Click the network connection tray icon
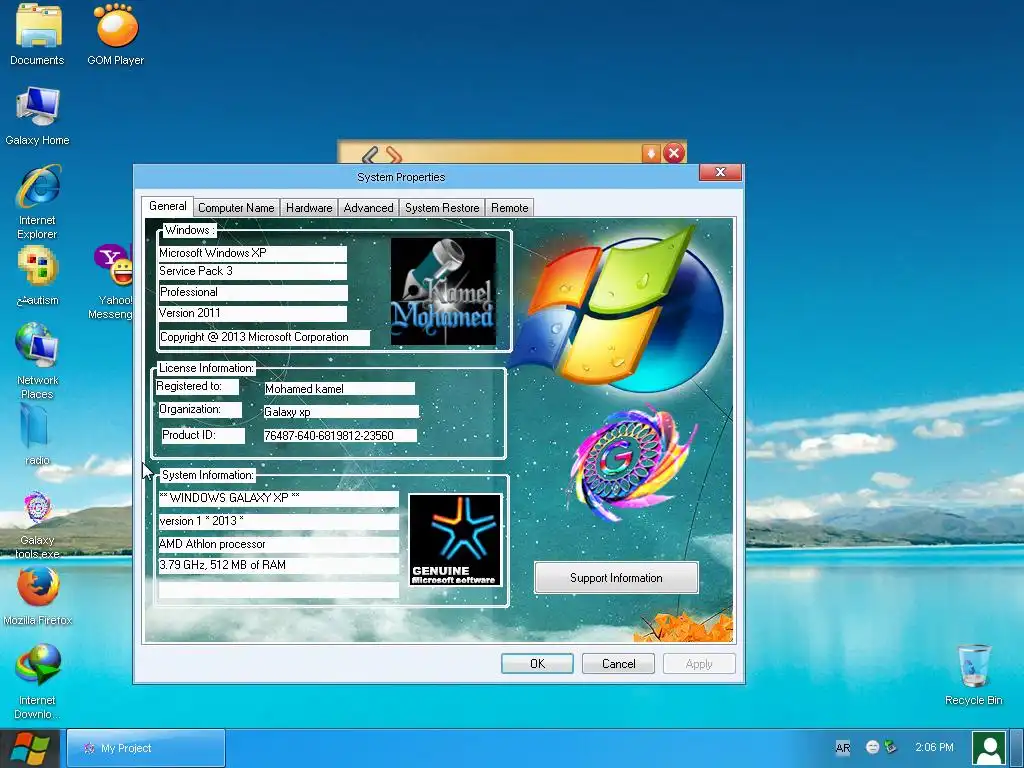Viewport: 1024px width, 768px height. (889, 747)
